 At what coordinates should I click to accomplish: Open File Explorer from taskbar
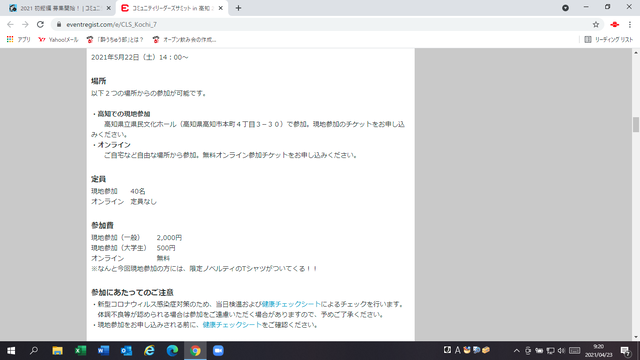[57, 351]
